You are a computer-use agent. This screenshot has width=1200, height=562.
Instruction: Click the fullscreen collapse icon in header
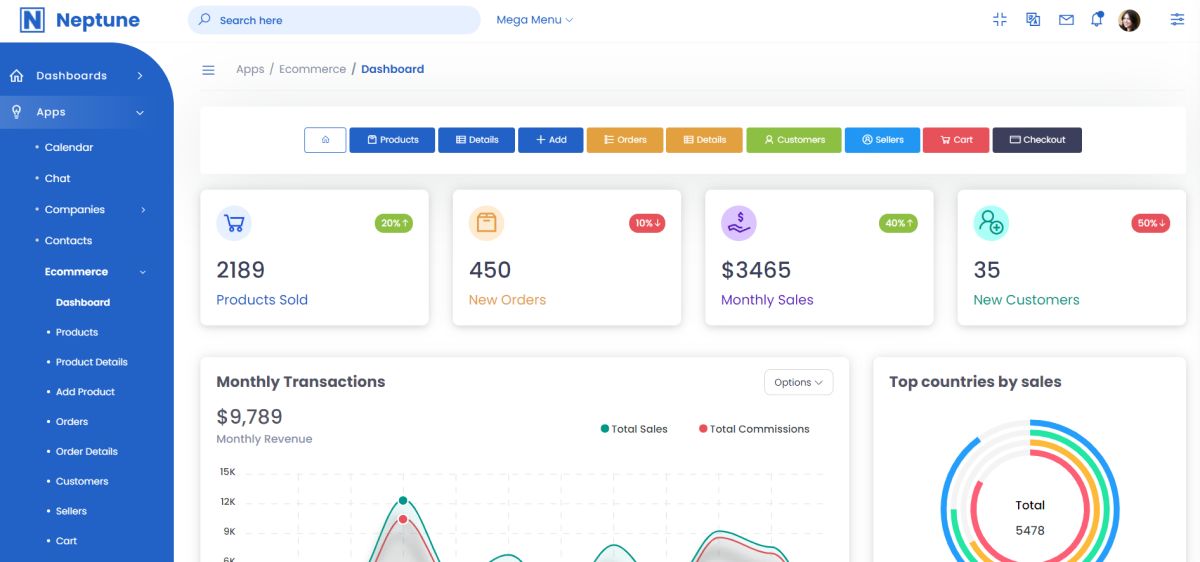(999, 20)
